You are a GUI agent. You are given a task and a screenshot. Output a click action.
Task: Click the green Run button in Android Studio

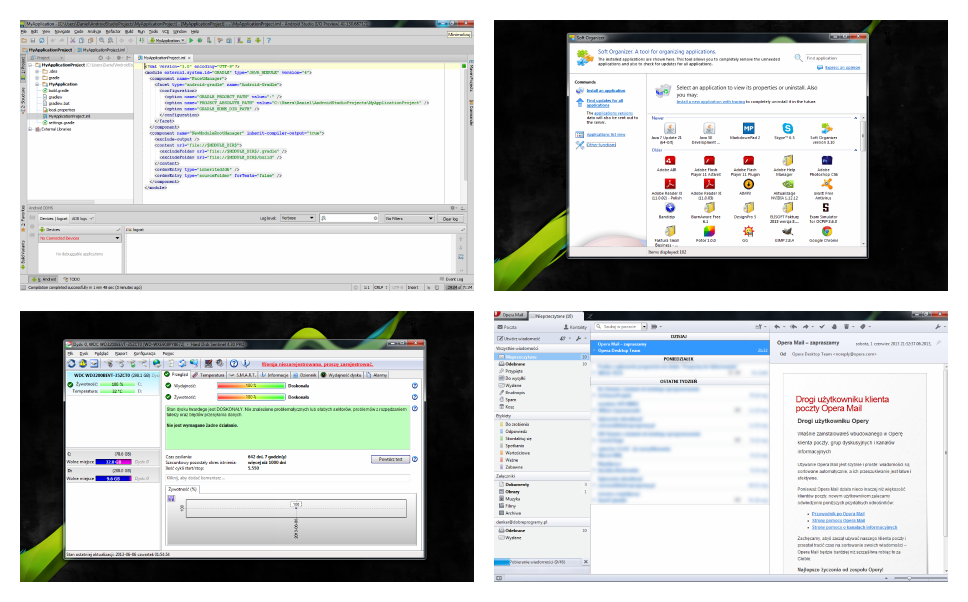point(191,40)
